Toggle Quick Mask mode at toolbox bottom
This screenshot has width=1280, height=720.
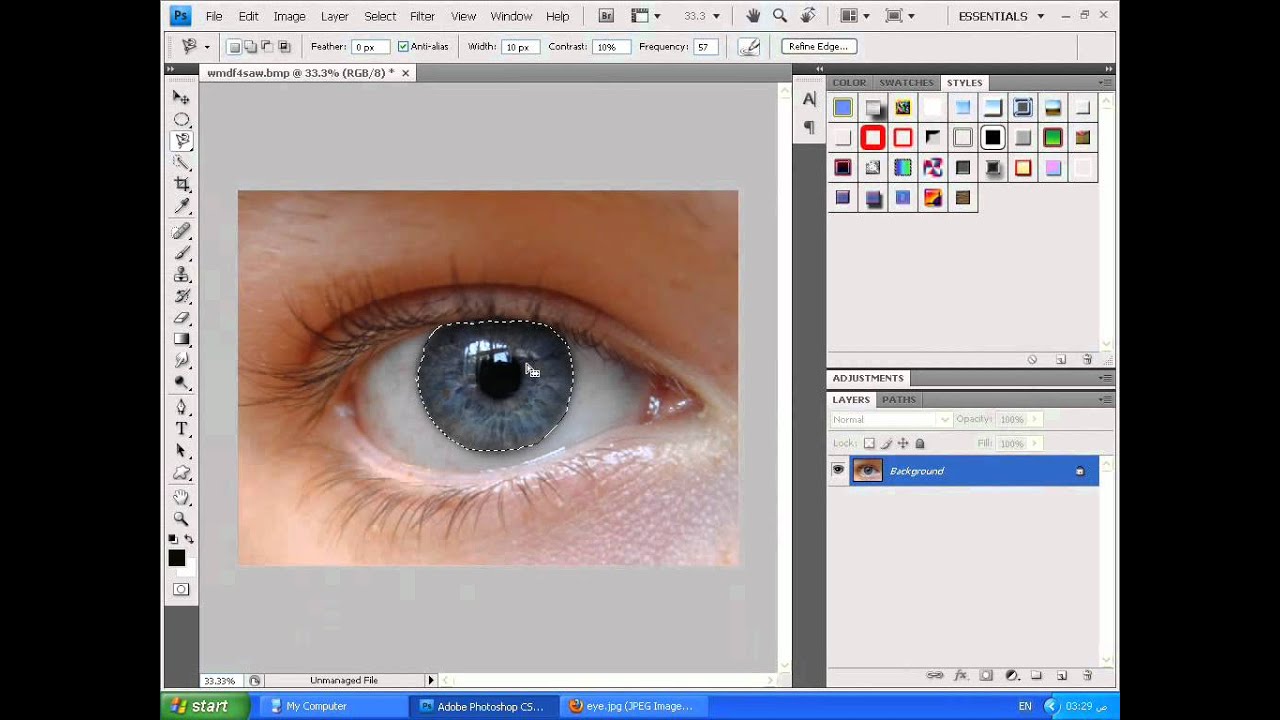coord(181,589)
